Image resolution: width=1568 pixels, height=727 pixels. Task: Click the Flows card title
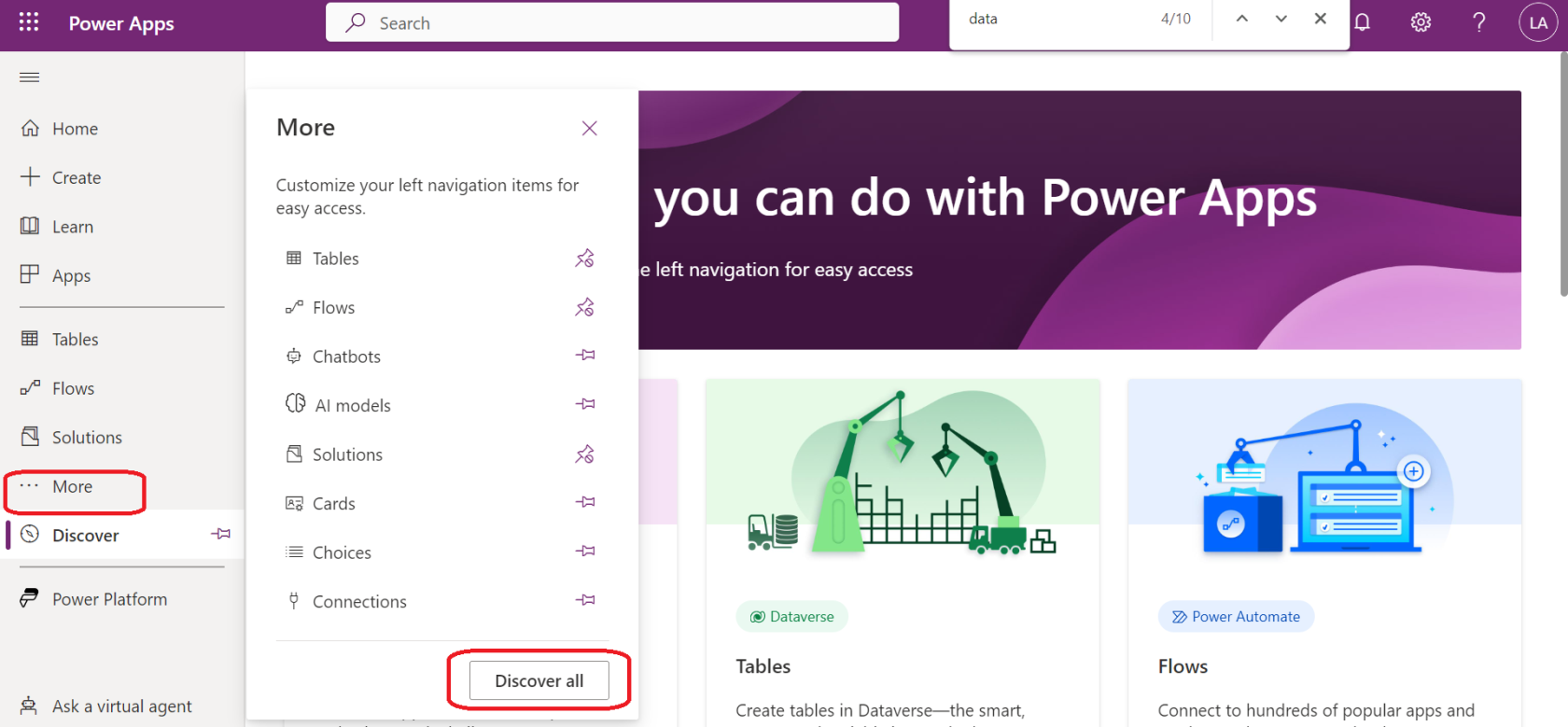coord(1183,666)
